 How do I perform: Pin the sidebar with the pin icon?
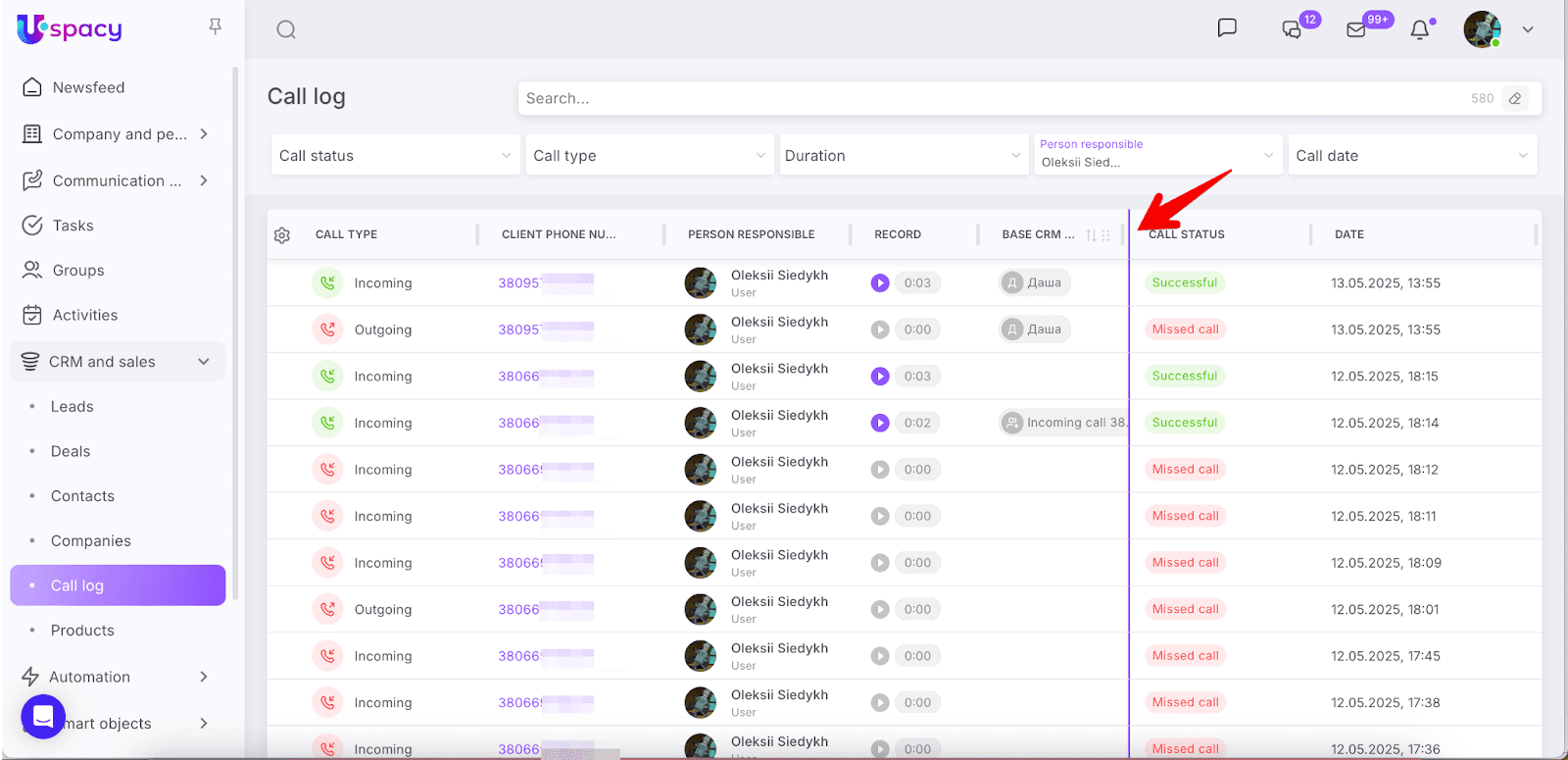point(216,26)
